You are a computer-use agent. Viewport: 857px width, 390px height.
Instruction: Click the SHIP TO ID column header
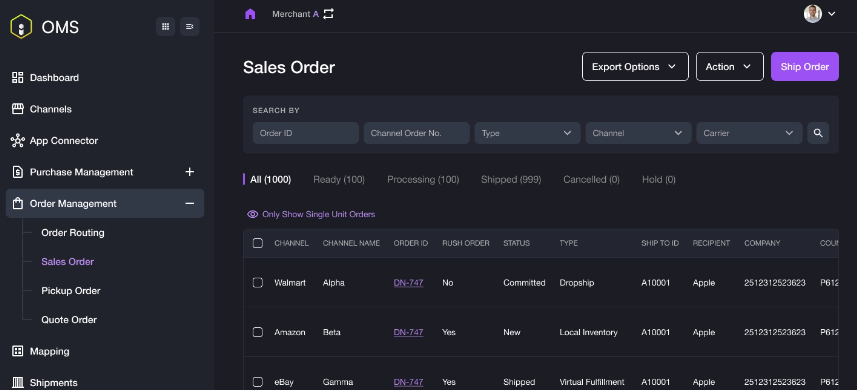pos(660,243)
